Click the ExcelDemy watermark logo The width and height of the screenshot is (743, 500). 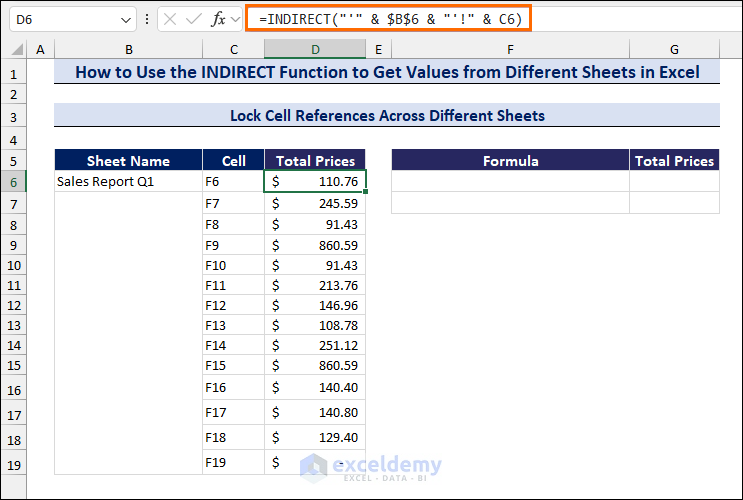coord(315,468)
